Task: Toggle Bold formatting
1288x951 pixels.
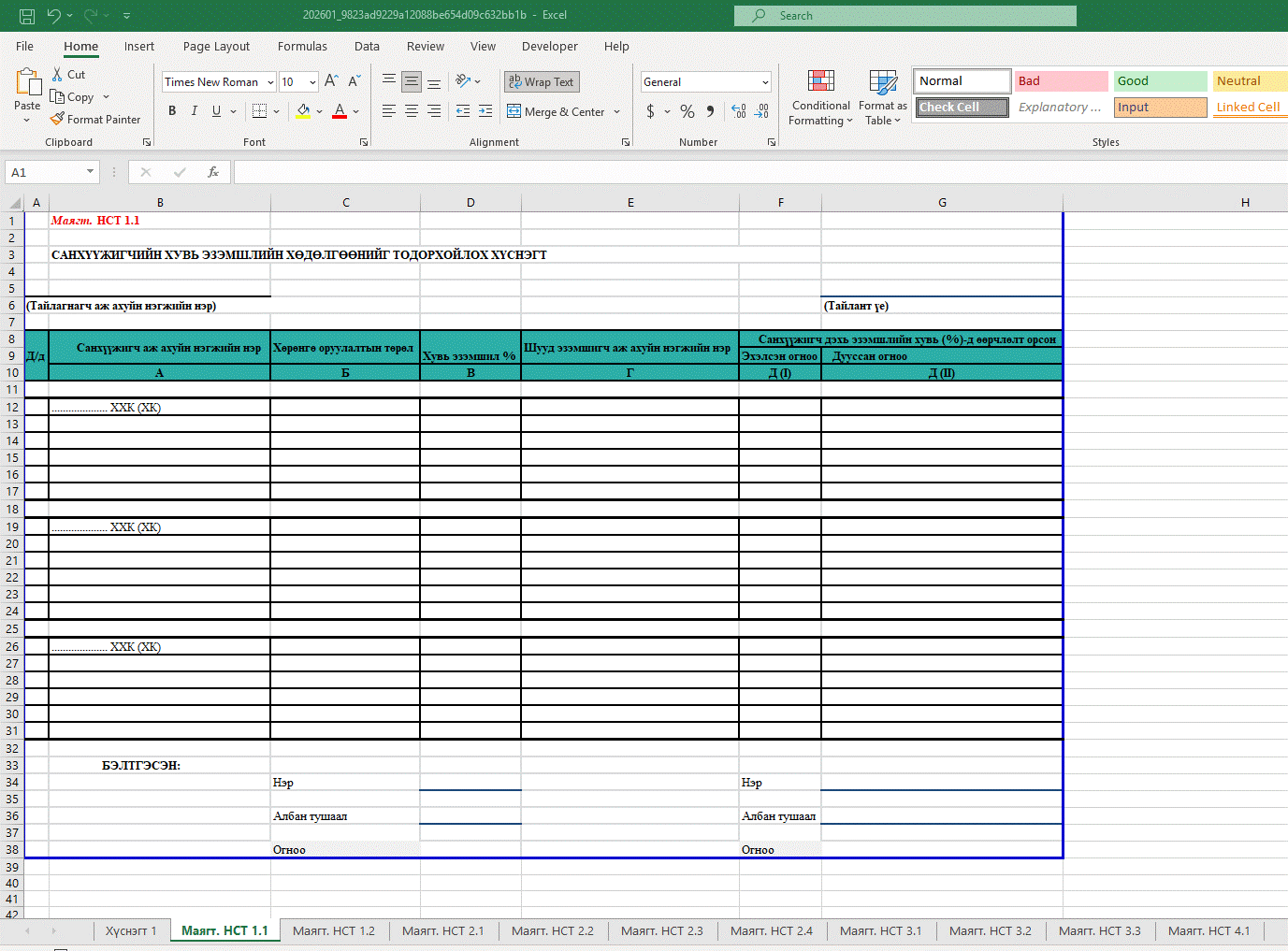Action: [172, 111]
